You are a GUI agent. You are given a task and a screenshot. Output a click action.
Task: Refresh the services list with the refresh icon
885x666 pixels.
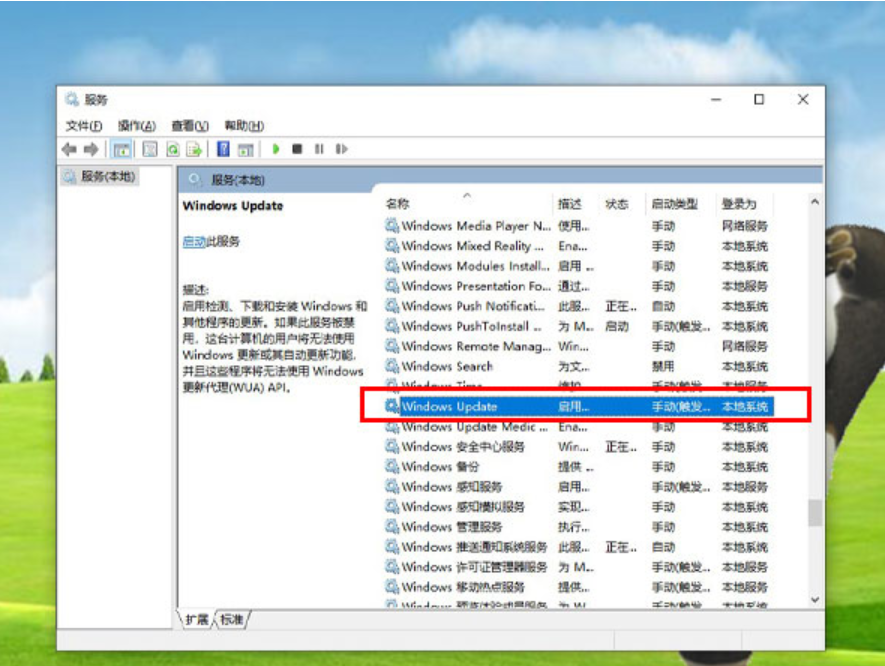[x=173, y=150]
